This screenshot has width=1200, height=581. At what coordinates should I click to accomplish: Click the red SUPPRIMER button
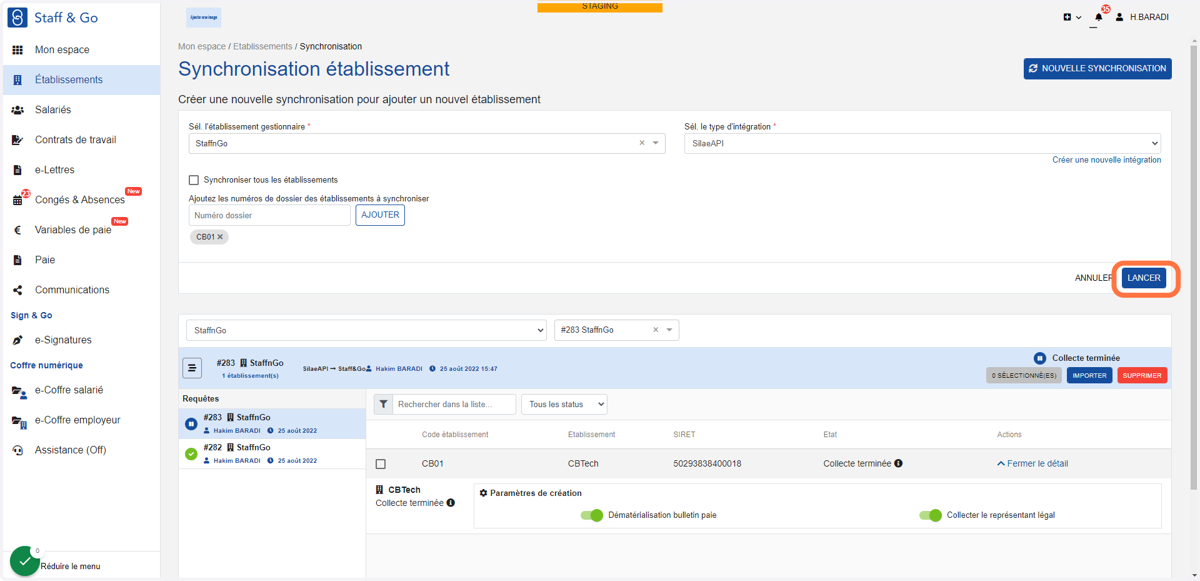tap(1142, 375)
